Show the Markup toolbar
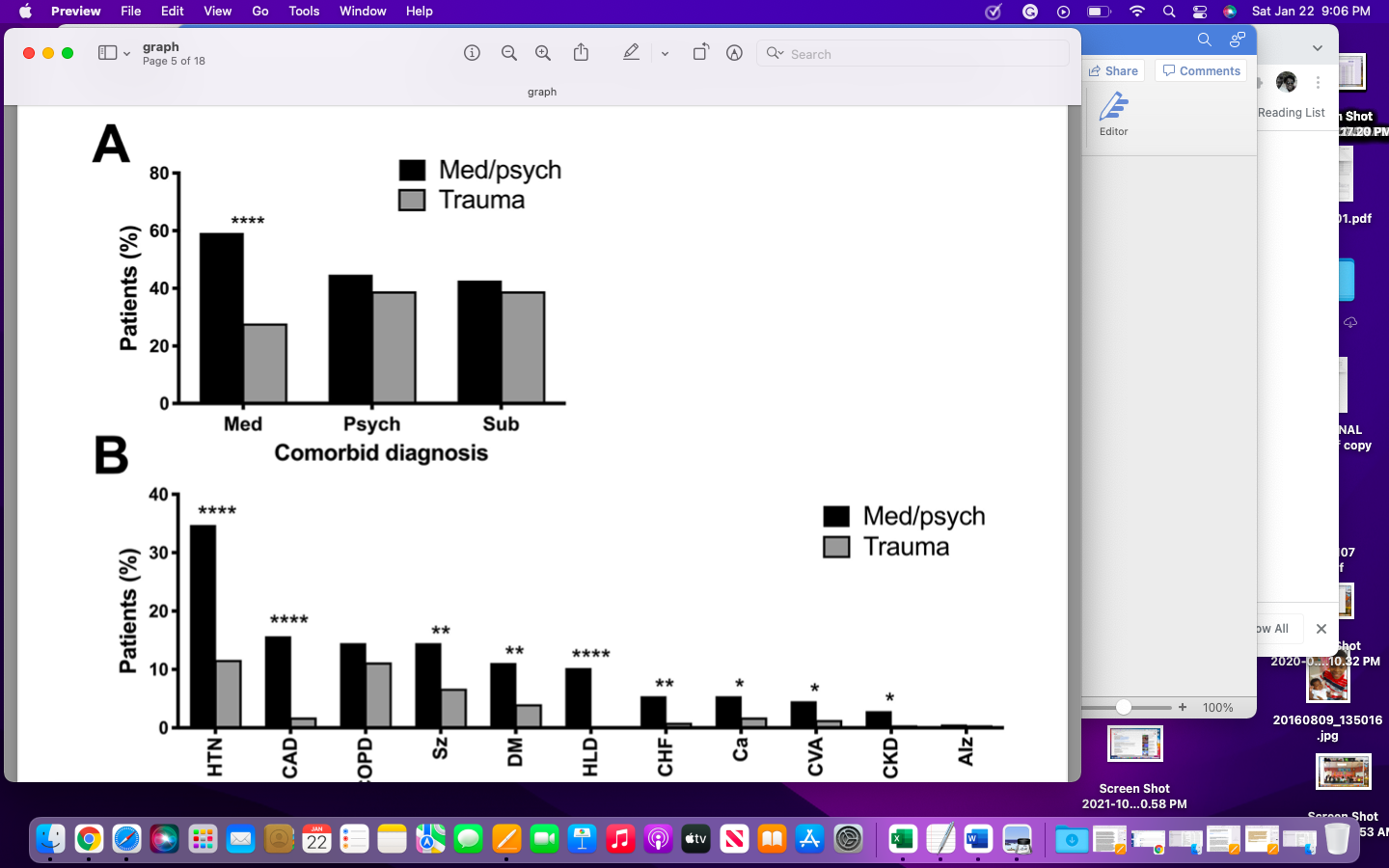 734,53
